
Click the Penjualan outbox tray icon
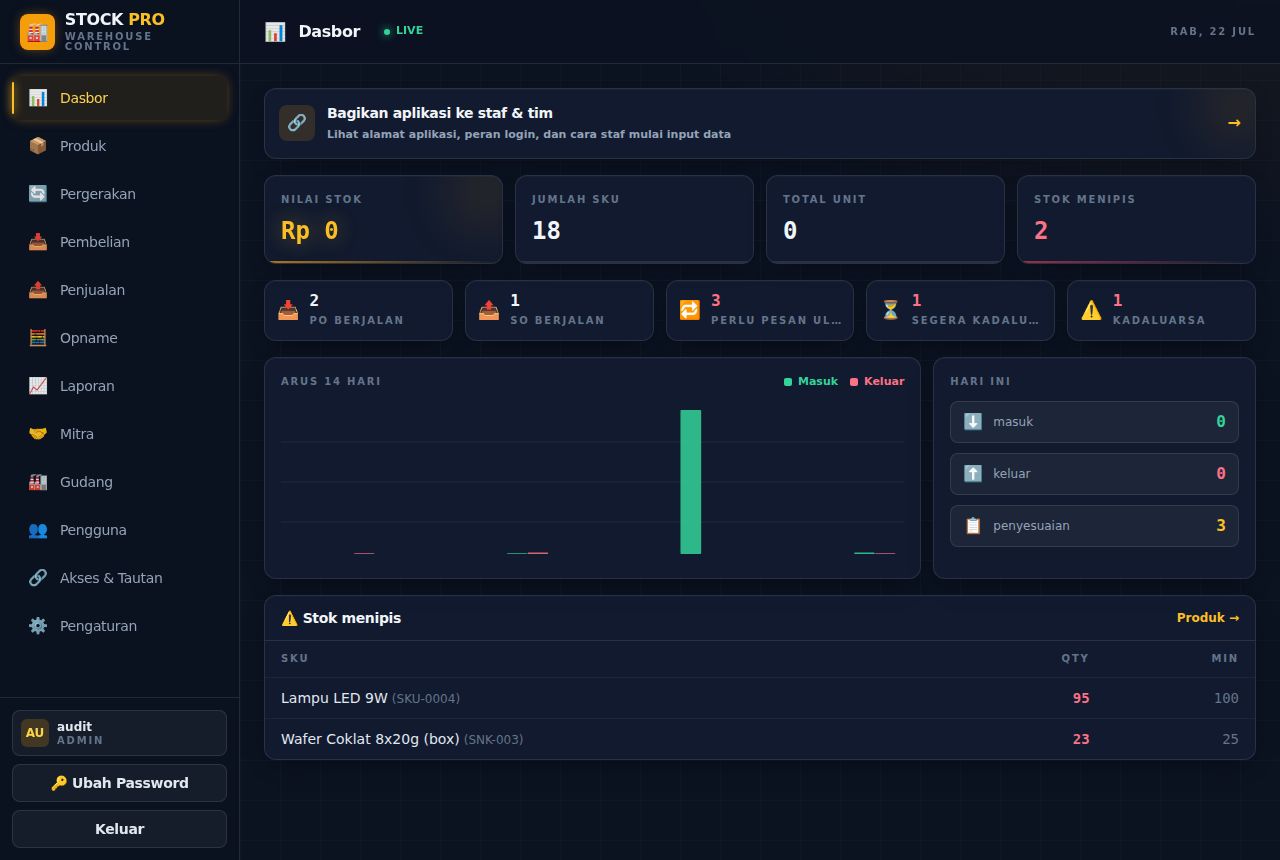tap(38, 290)
